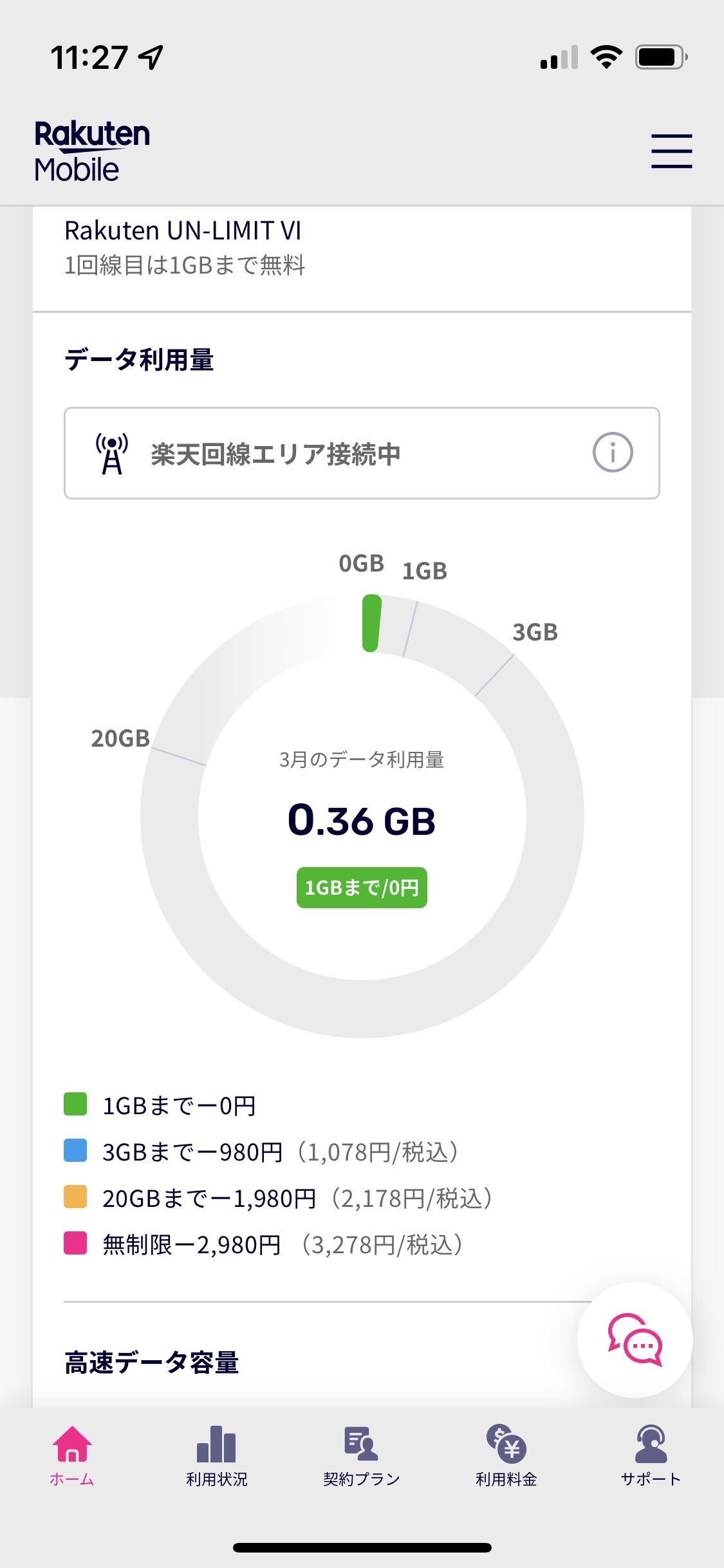The image size is (724, 1568).
Task: Open 契約プラン tab
Action: [x=362, y=1455]
